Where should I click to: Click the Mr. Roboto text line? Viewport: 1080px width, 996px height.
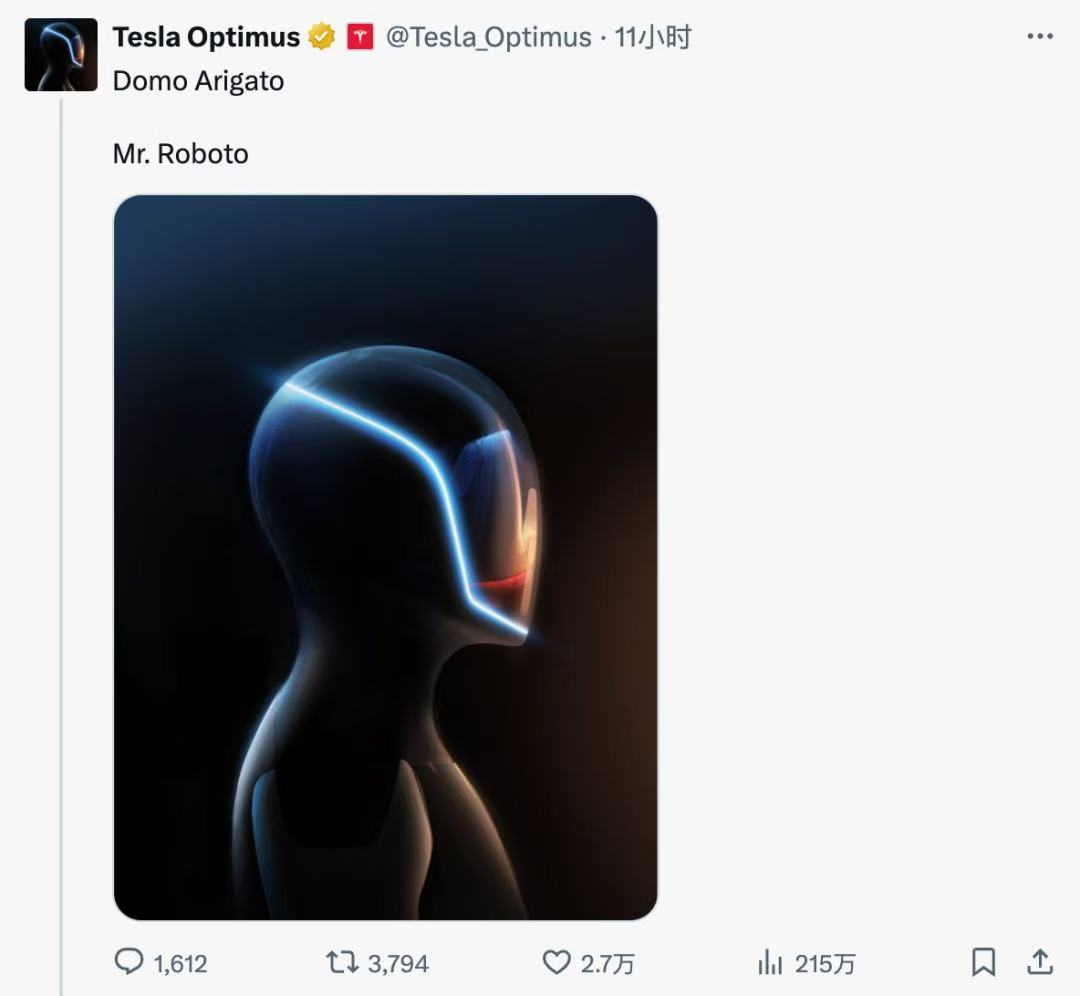point(180,154)
